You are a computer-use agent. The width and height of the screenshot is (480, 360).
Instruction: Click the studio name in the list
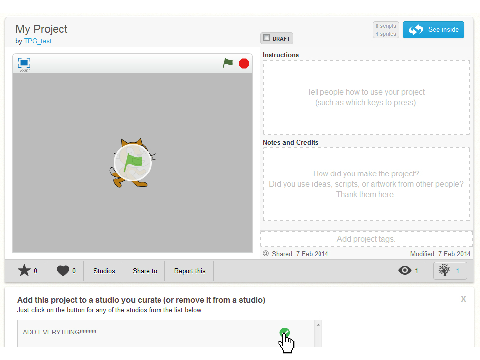tap(60, 332)
